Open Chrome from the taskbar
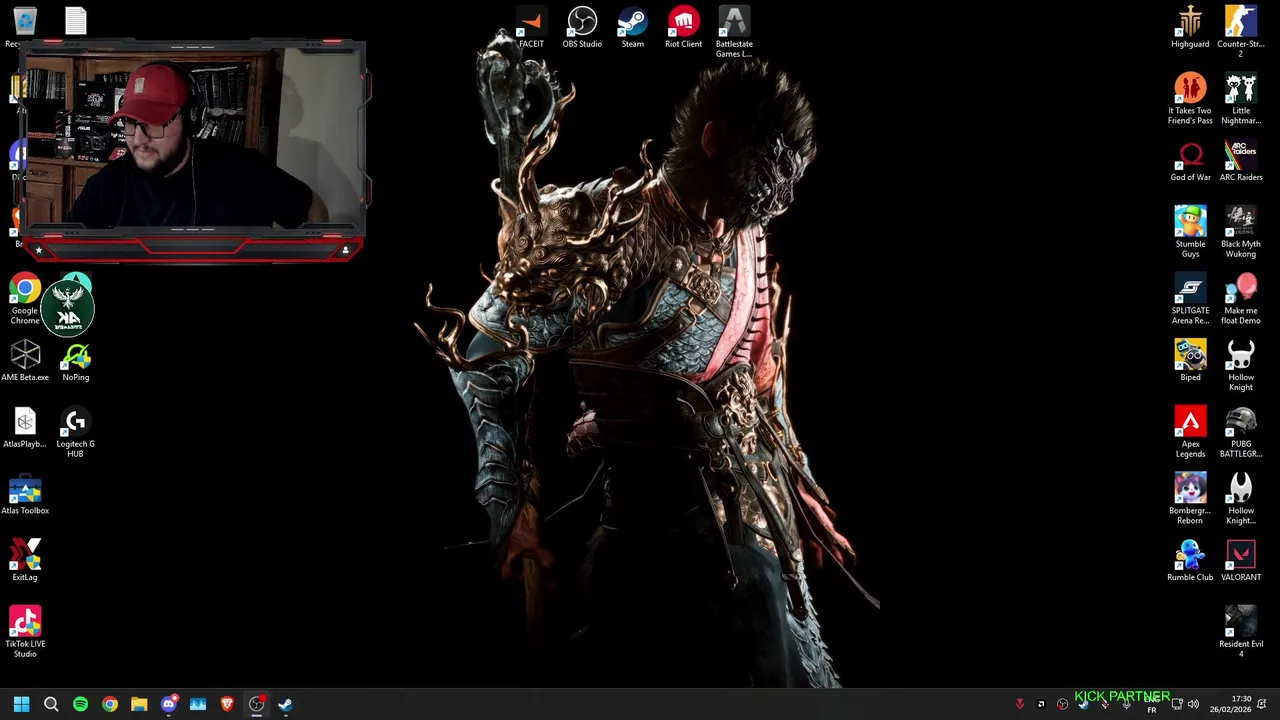Image resolution: width=1280 pixels, height=720 pixels. [x=110, y=704]
